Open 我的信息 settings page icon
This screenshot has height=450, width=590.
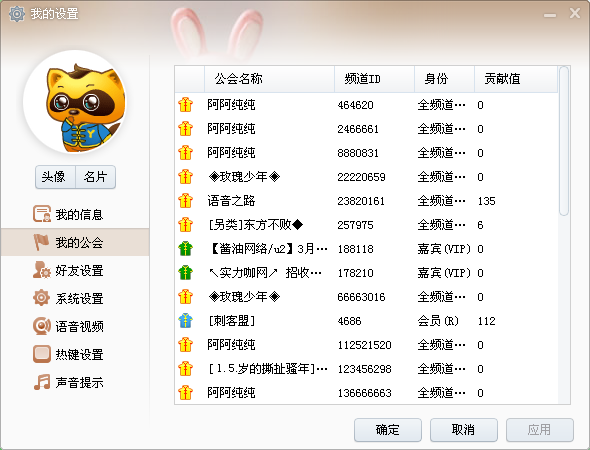pyautogui.click(x=41, y=214)
